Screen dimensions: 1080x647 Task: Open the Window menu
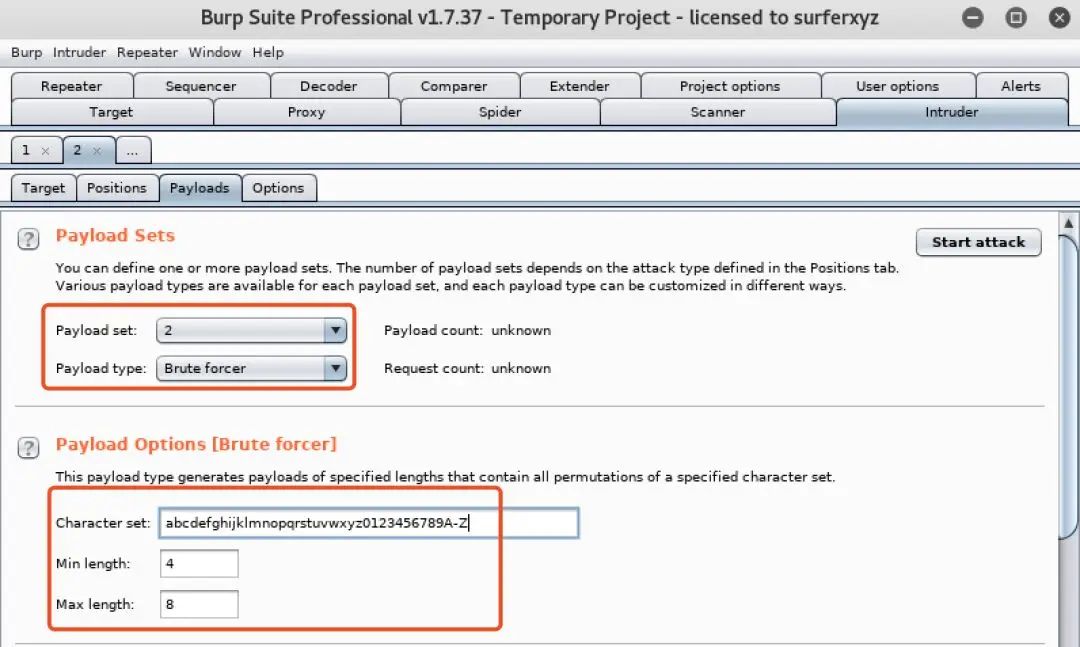tap(215, 52)
